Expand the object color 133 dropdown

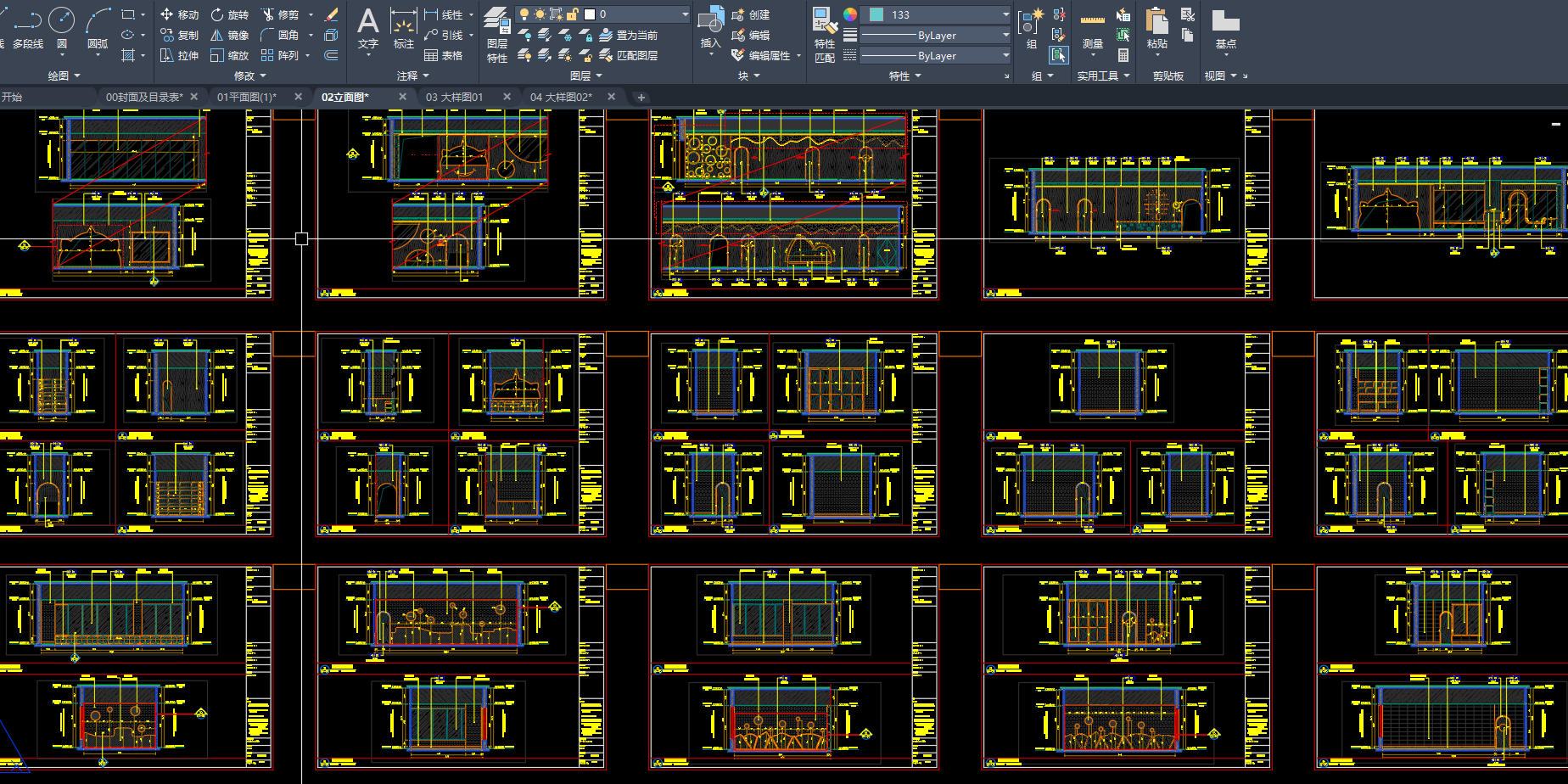tap(1005, 14)
